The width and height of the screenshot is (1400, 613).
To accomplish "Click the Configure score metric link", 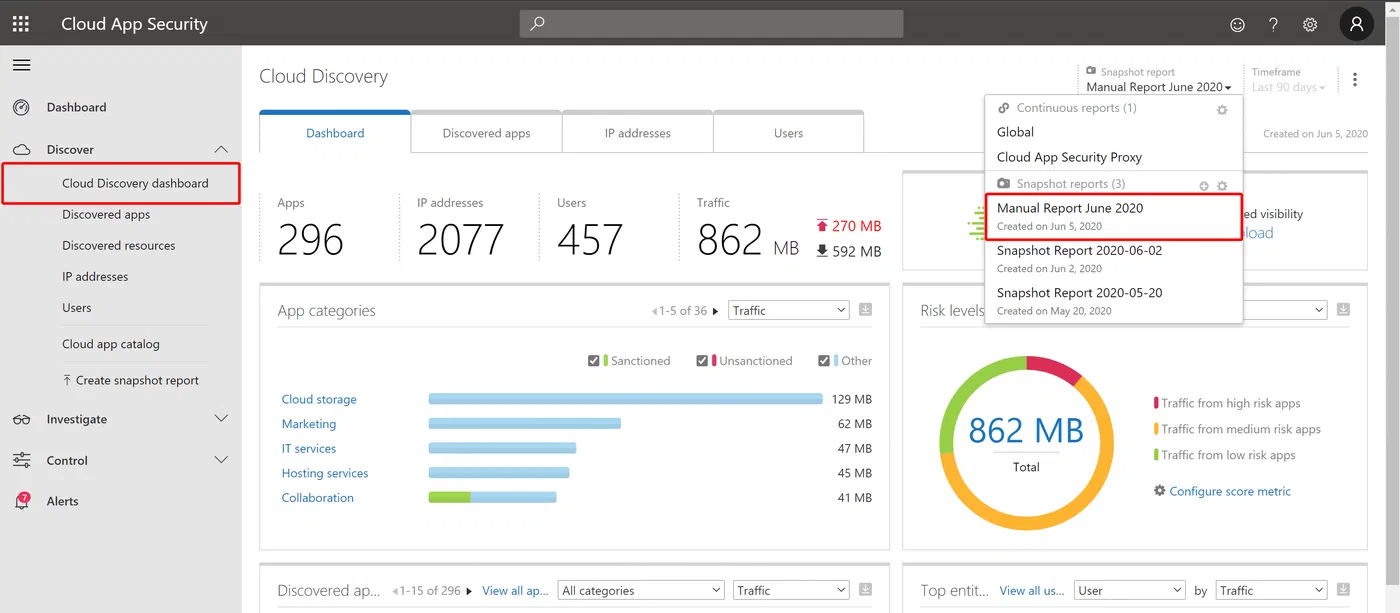I will click(1230, 491).
